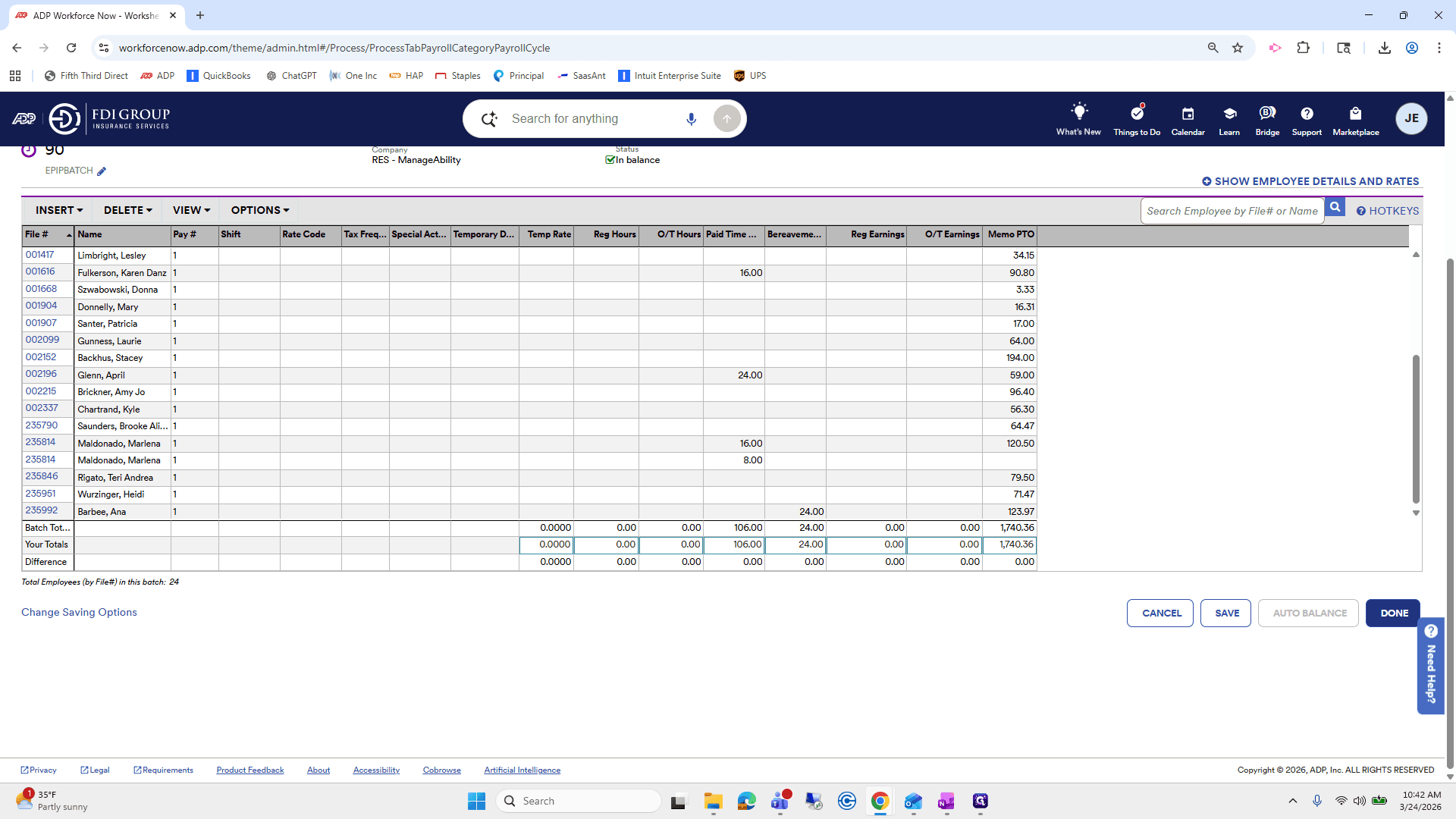Open file number 235992 link

coord(41,510)
